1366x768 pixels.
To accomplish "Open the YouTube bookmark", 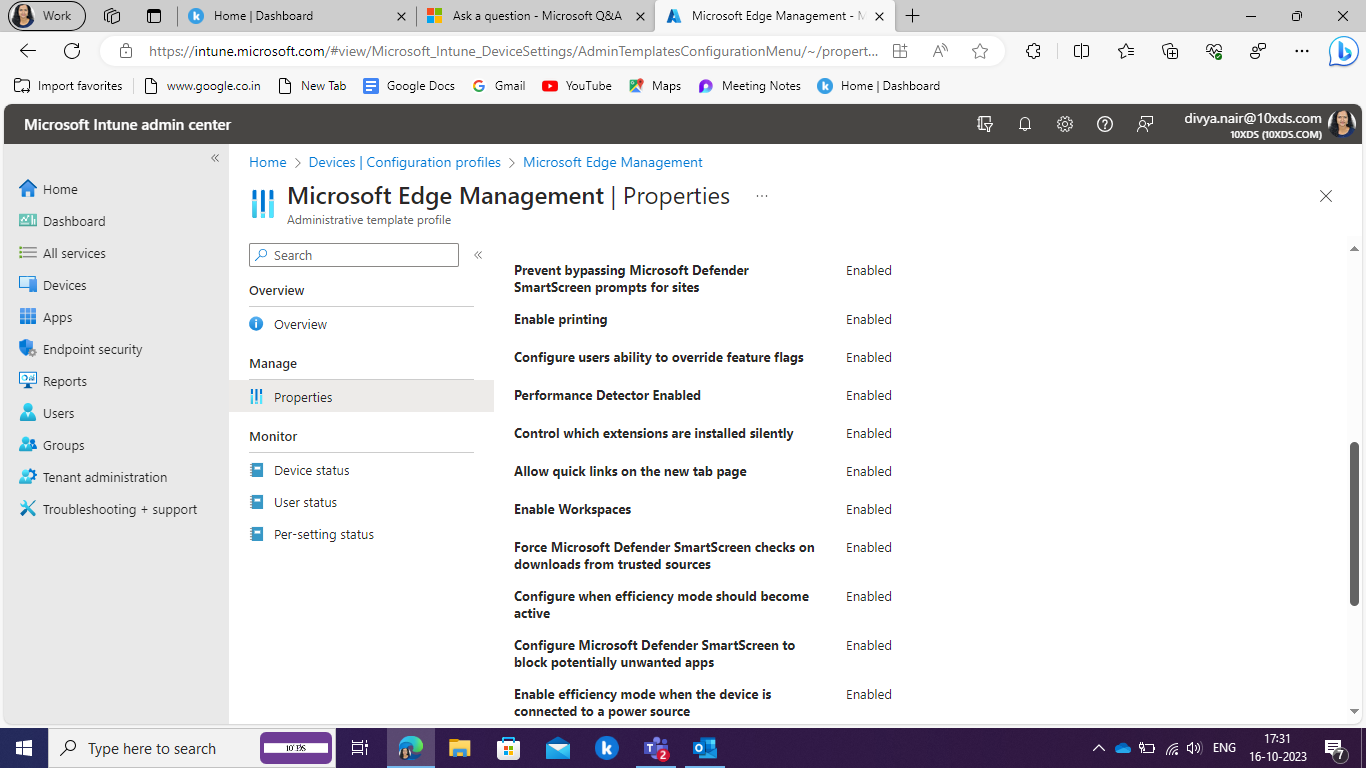I will coord(577,86).
